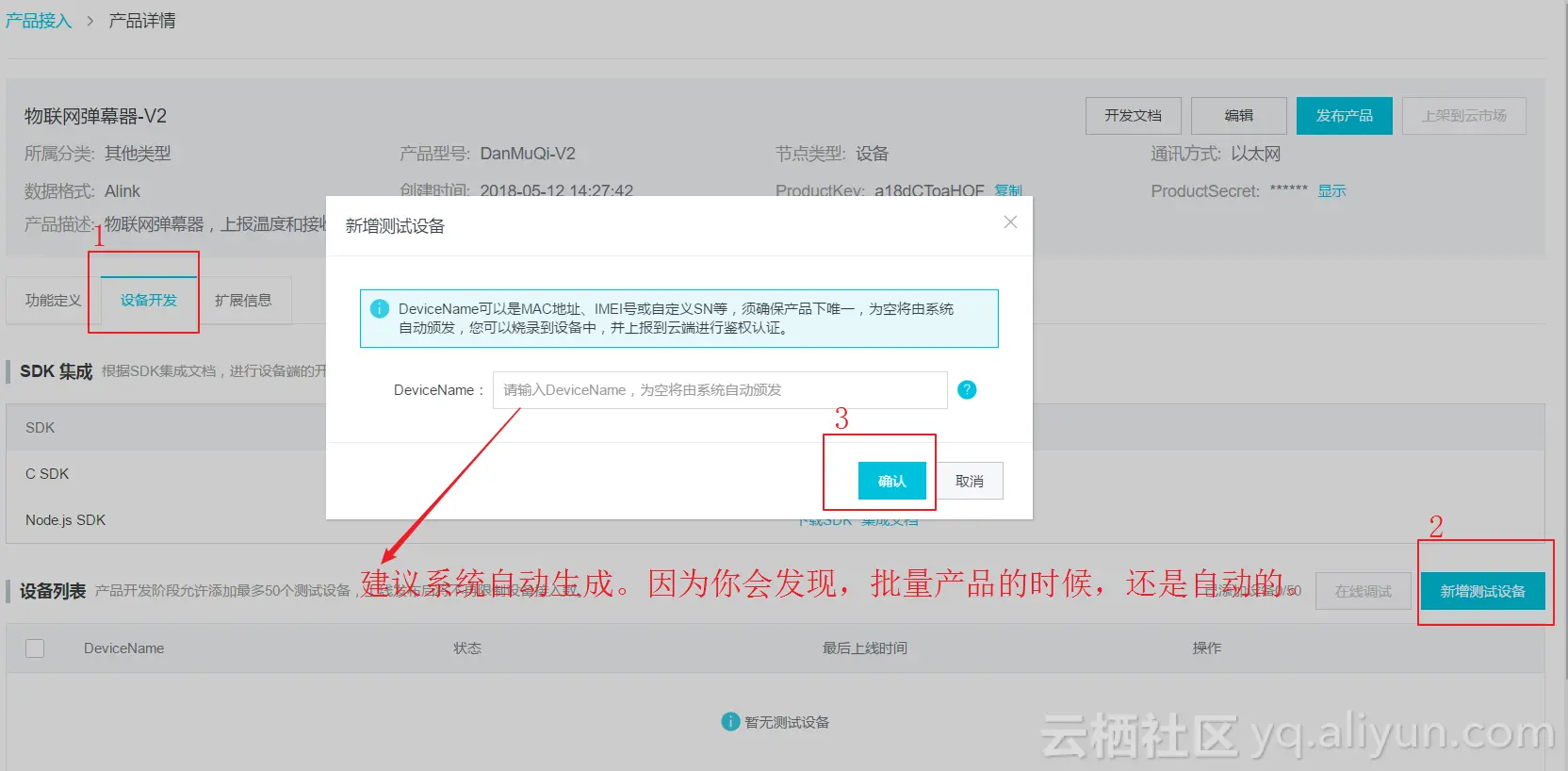Confirm with the 确认 button
1568x771 pixels.
tap(891, 481)
